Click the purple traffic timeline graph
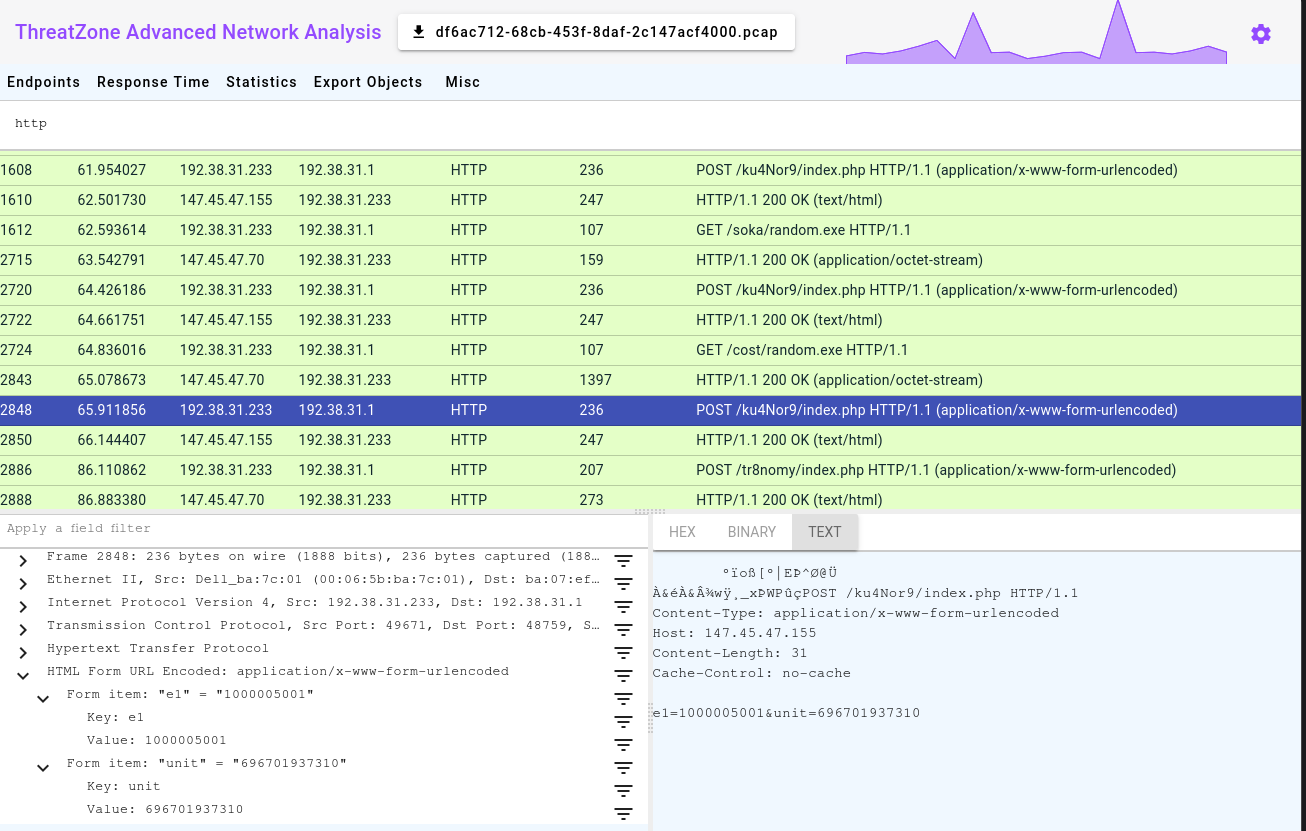 pos(1036,33)
